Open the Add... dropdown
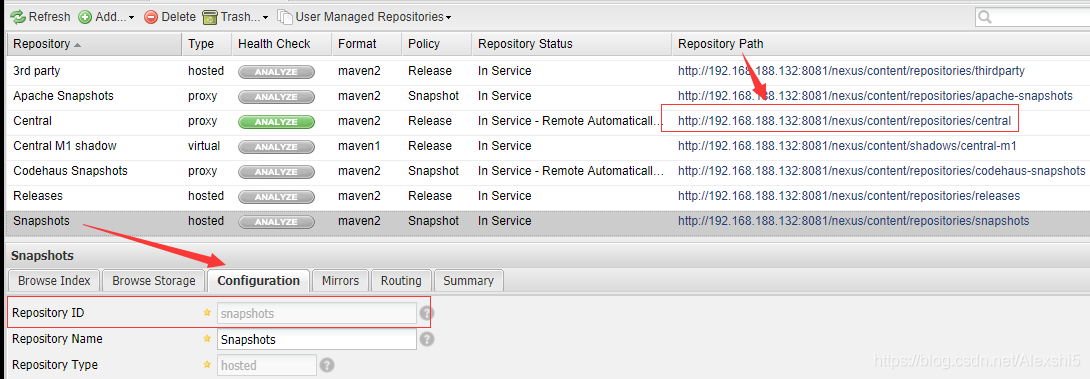The image size is (1090, 379). click(106, 17)
